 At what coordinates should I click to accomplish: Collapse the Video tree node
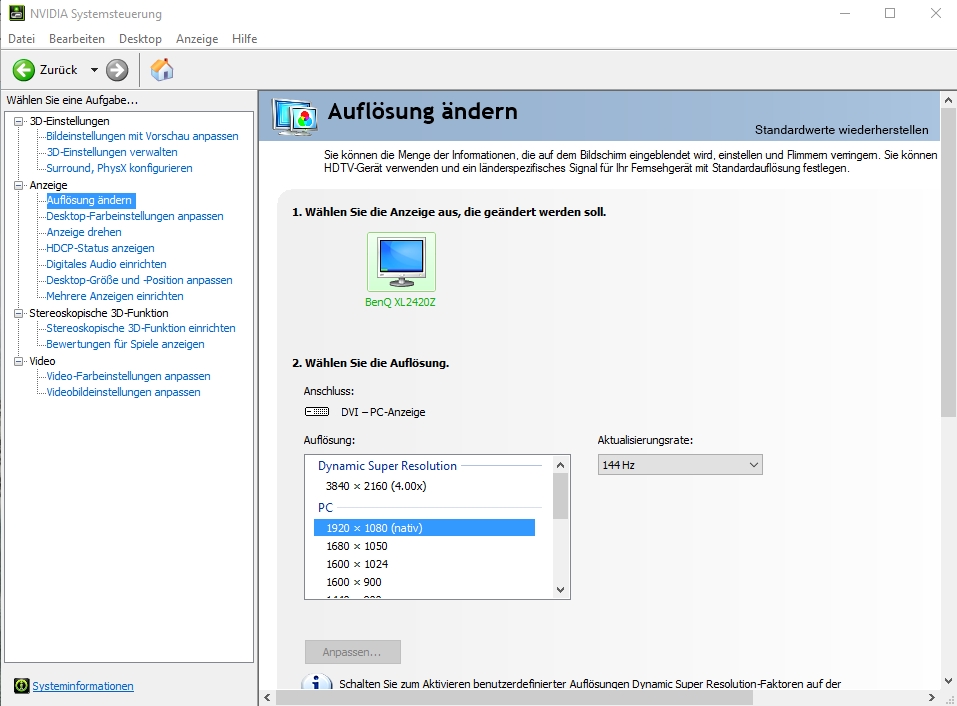pyautogui.click(x=19, y=361)
